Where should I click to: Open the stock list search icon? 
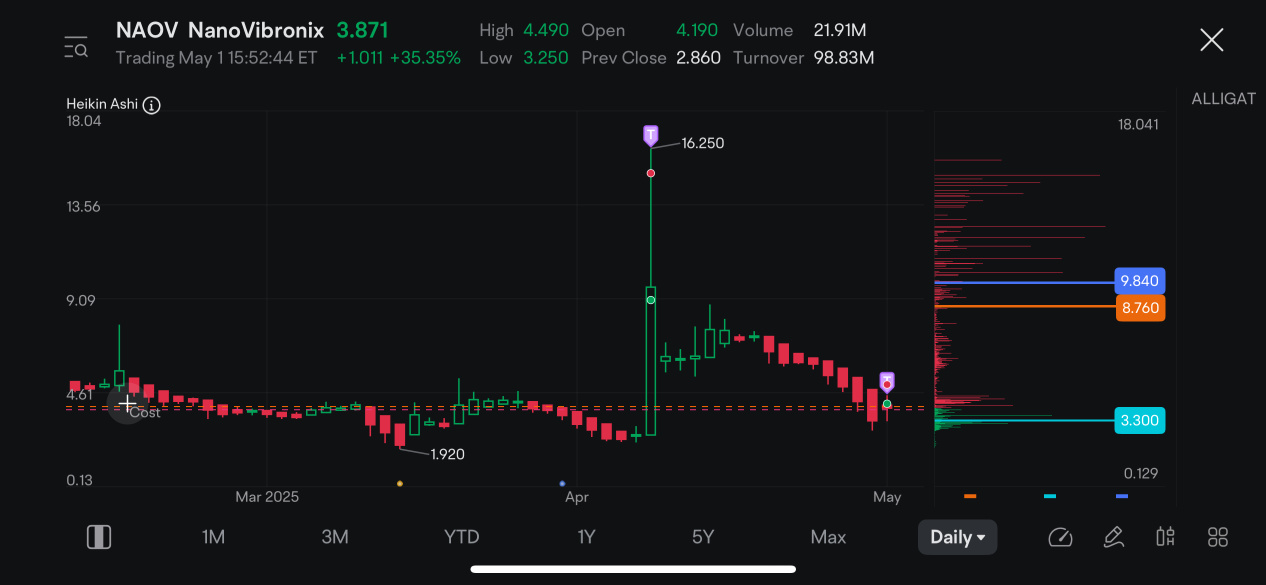tap(76, 47)
